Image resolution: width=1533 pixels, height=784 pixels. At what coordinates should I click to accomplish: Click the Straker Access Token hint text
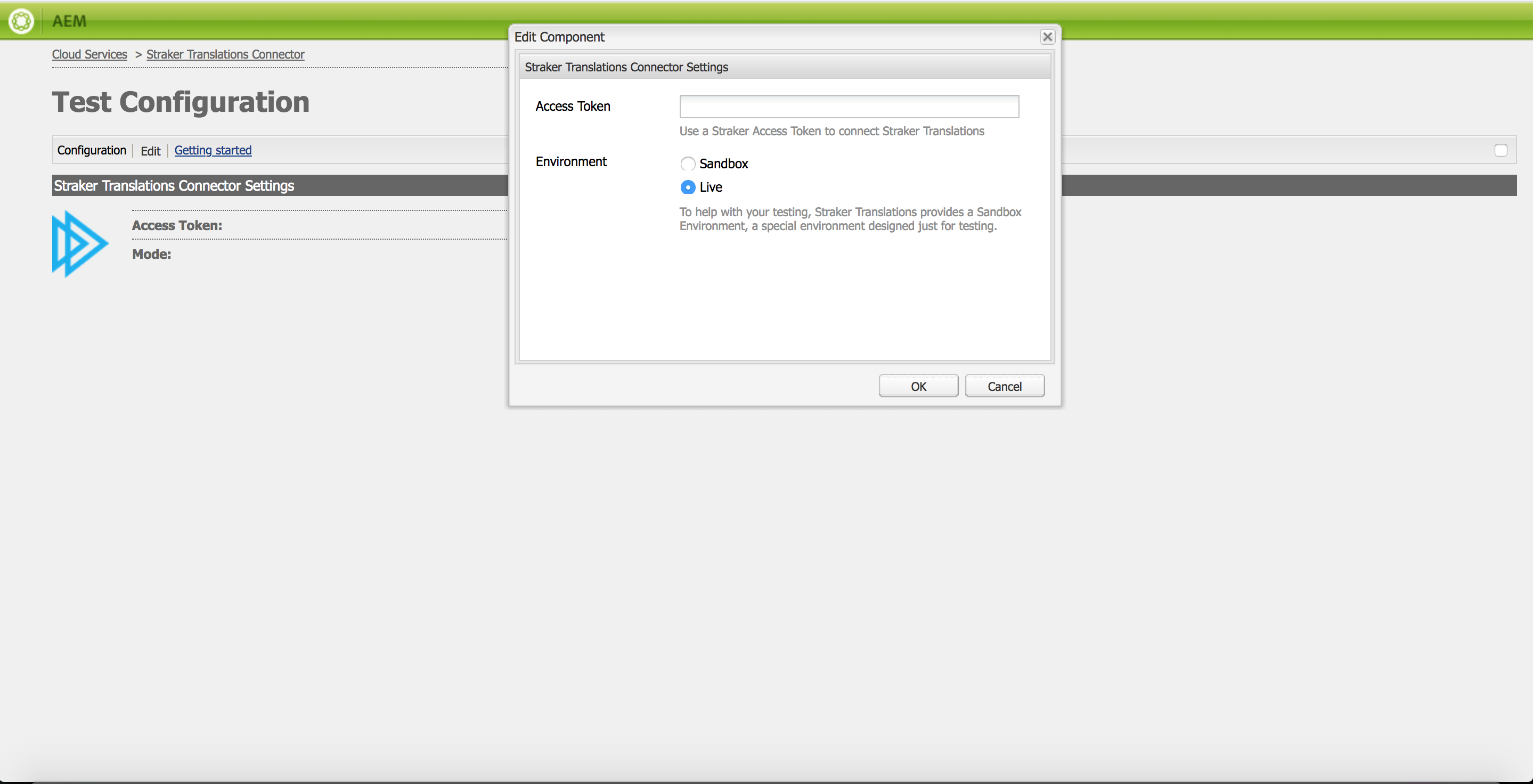point(832,131)
